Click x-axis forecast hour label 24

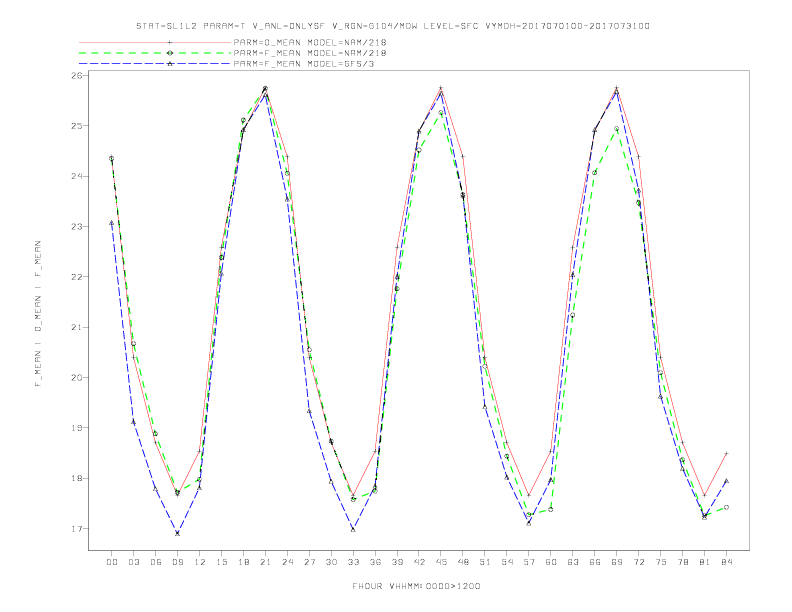pyautogui.click(x=287, y=562)
